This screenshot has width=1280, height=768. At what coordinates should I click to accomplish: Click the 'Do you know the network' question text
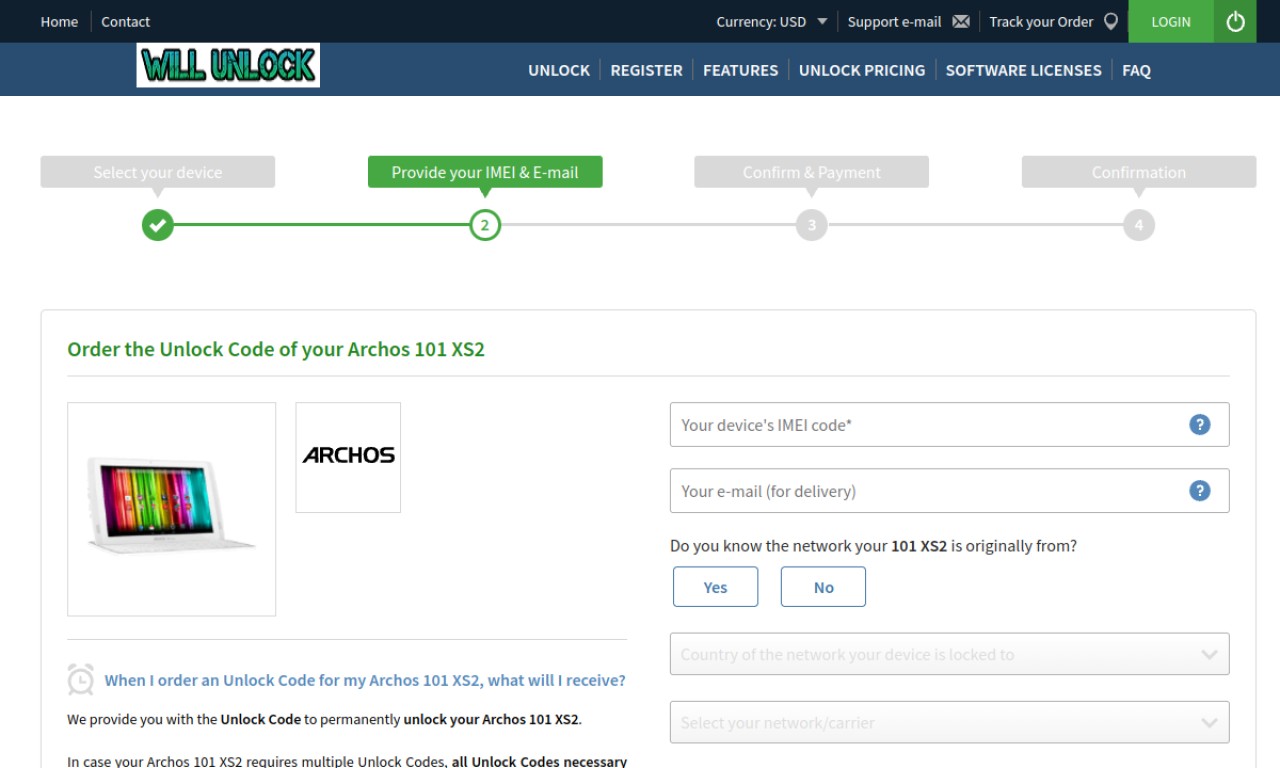[874, 546]
